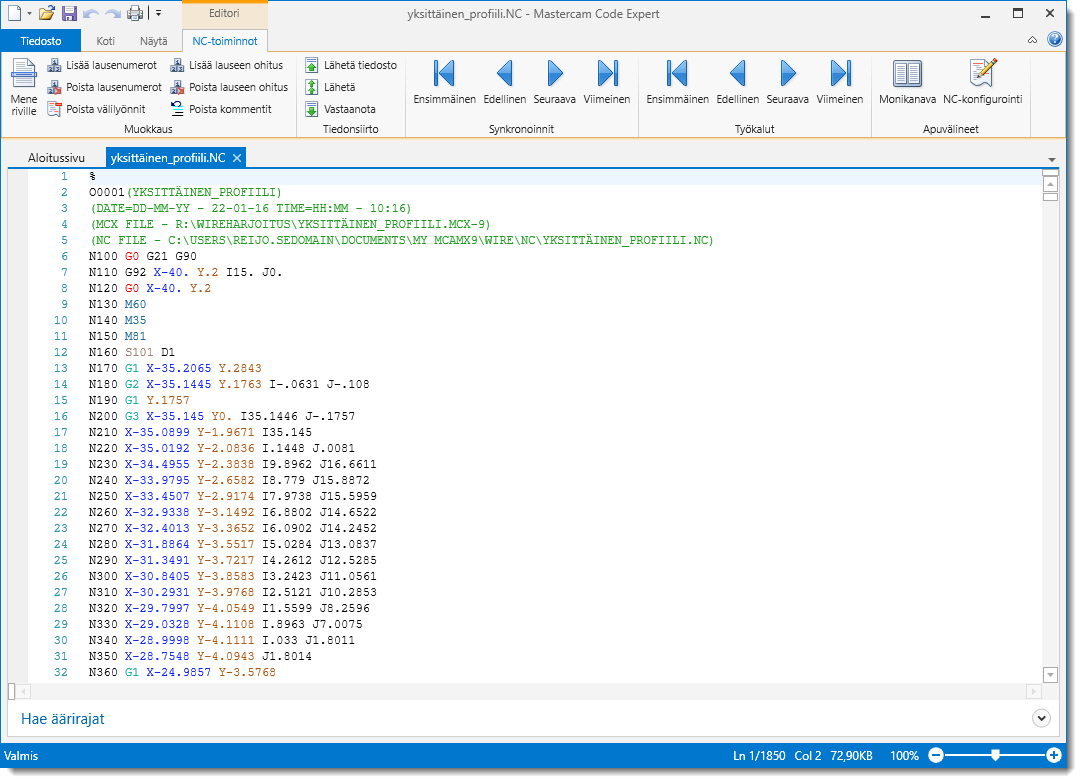Click the vertical scrollbar up arrow
Screen dimensions: 1082x783
tap(1050, 184)
